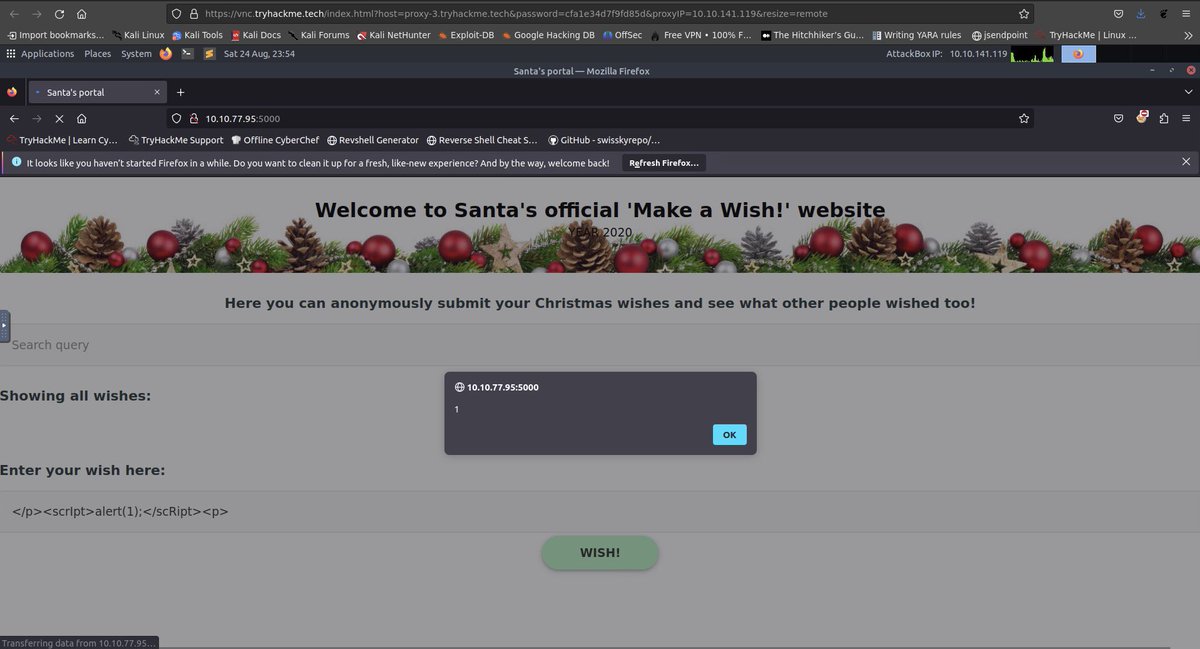
Task: Open OffSec bookmark
Action: point(622,35)
